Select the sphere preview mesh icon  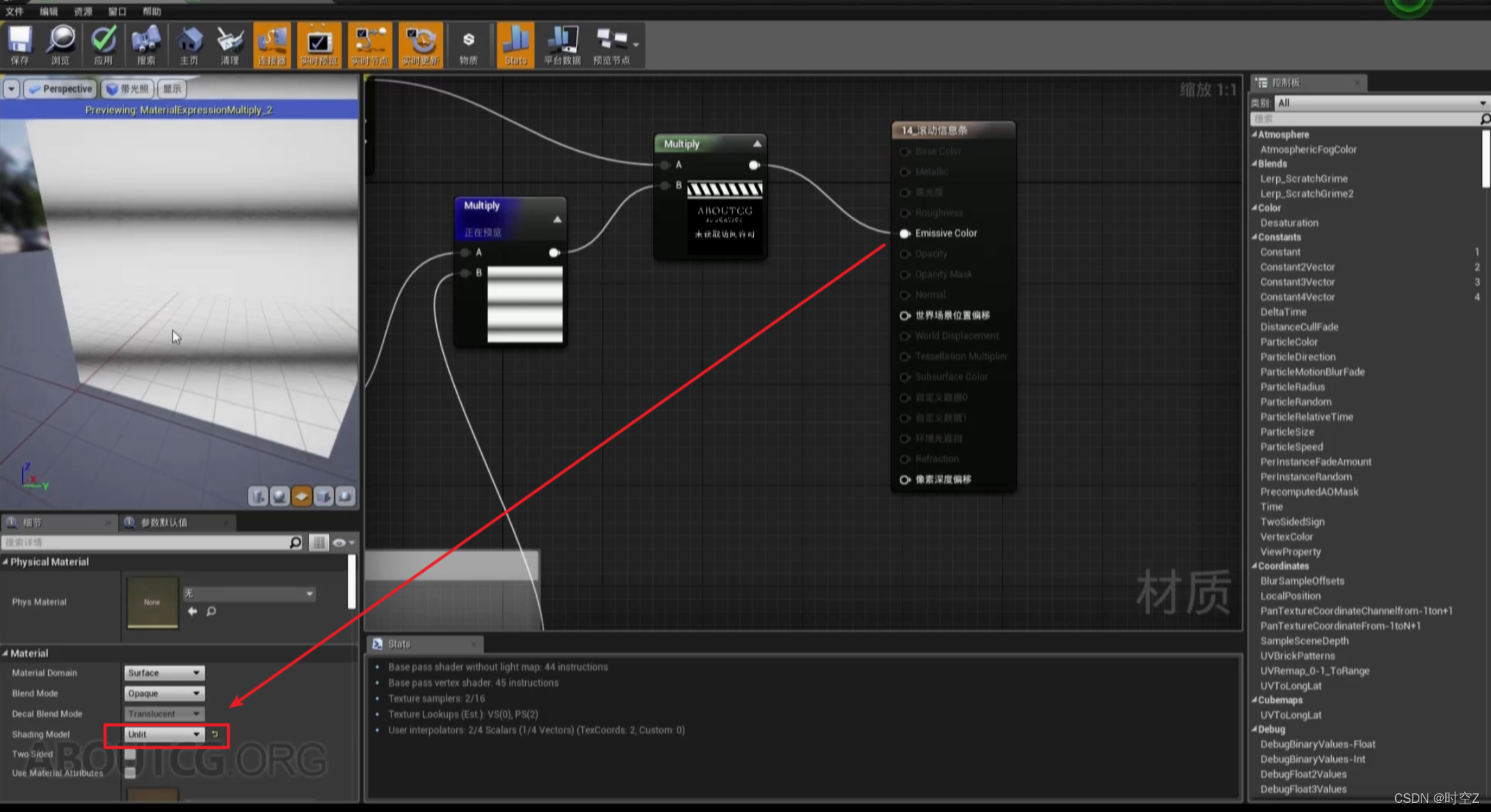(280, 496)
